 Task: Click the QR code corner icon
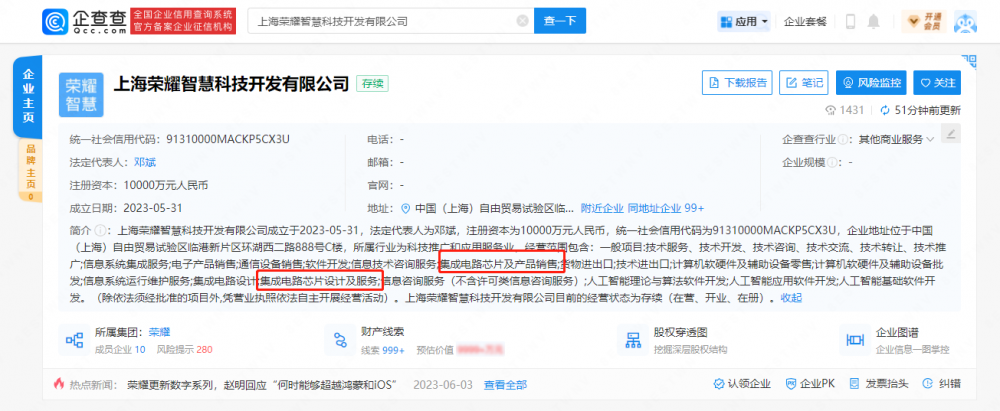(x=969, y=63)
